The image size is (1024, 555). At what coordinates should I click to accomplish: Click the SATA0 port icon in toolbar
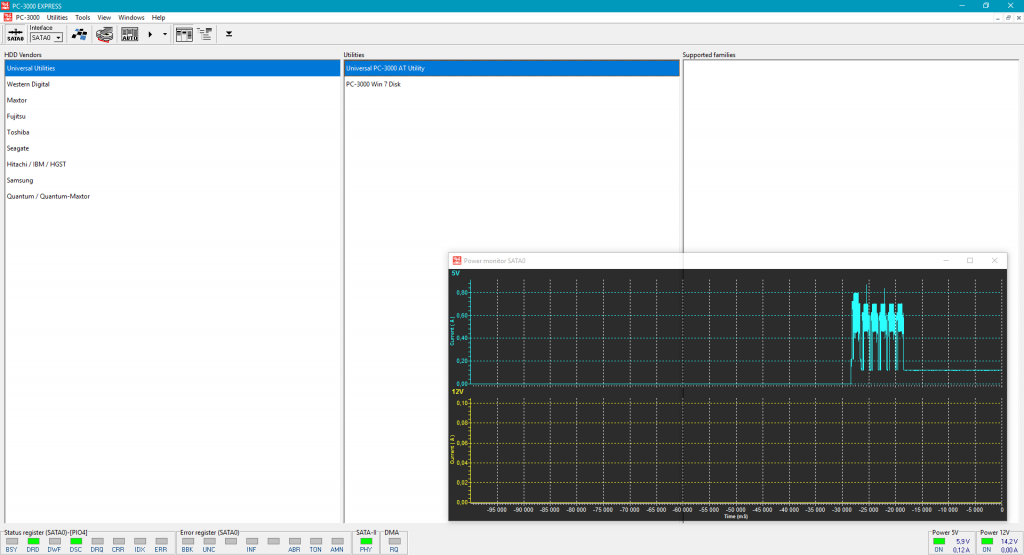14,34
